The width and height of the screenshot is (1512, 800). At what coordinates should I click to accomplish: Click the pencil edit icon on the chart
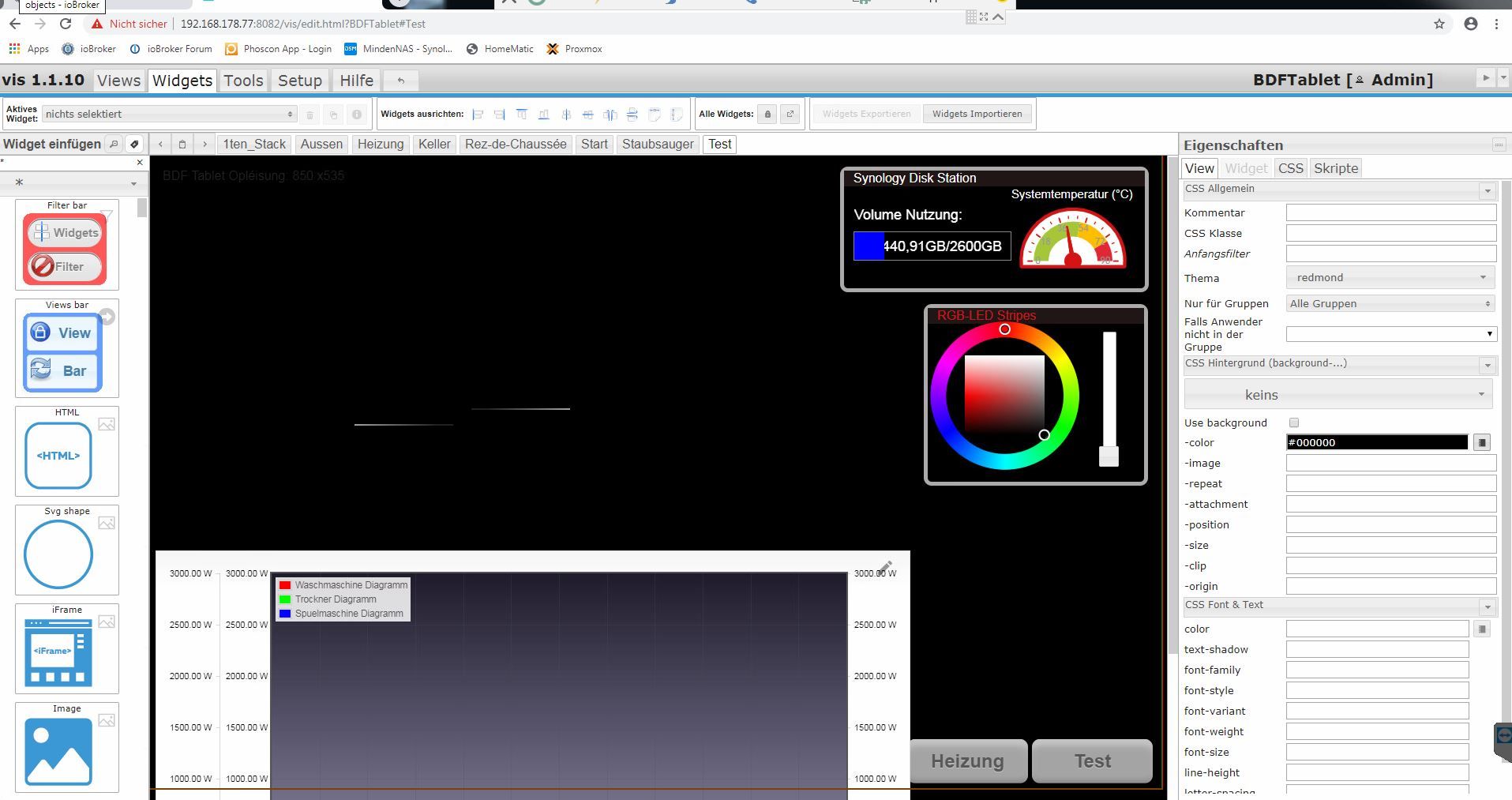tap(886, 567)
